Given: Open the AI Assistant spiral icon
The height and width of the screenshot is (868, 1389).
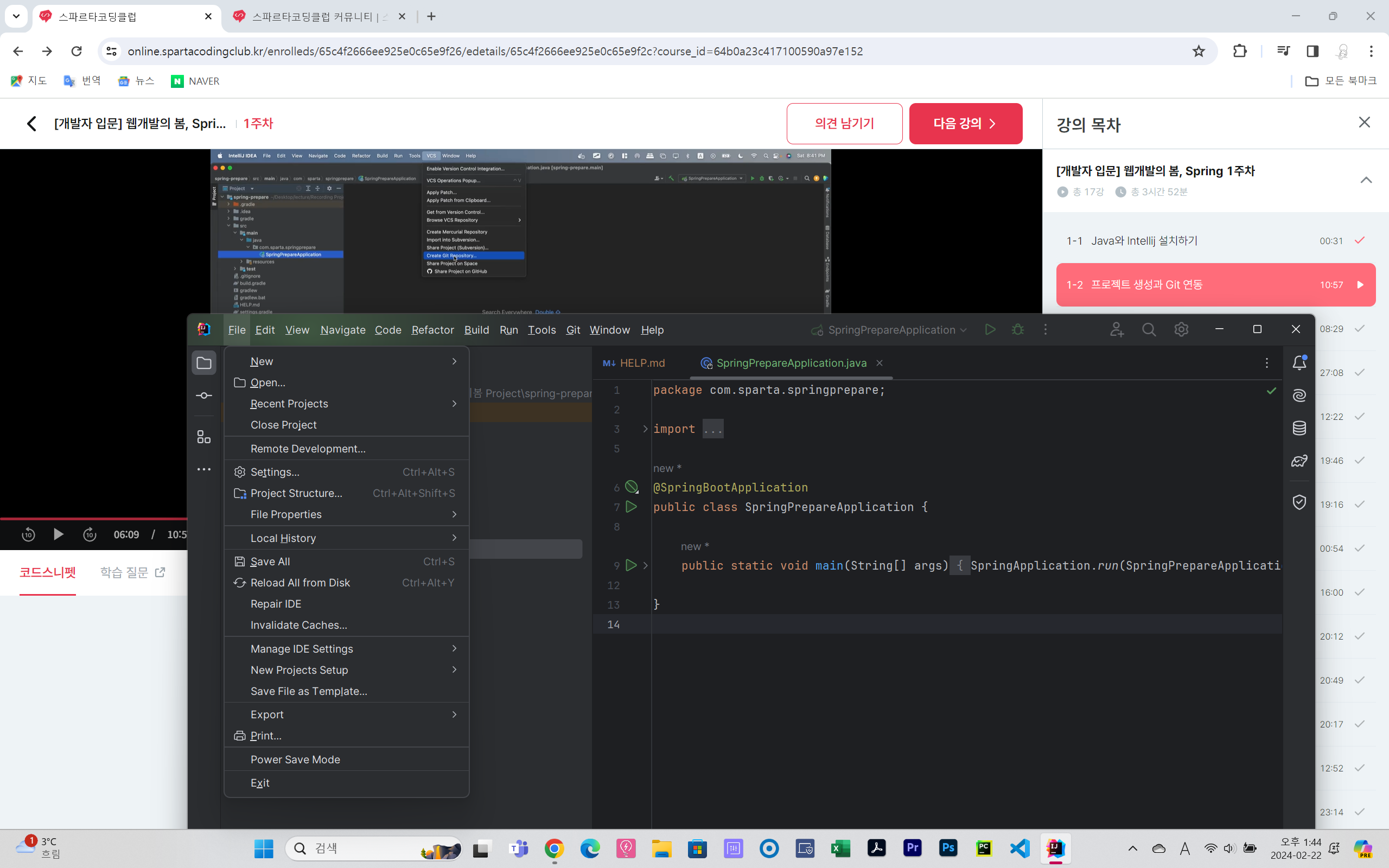Looking at the screenshot, I should (x=1299, y=395).
